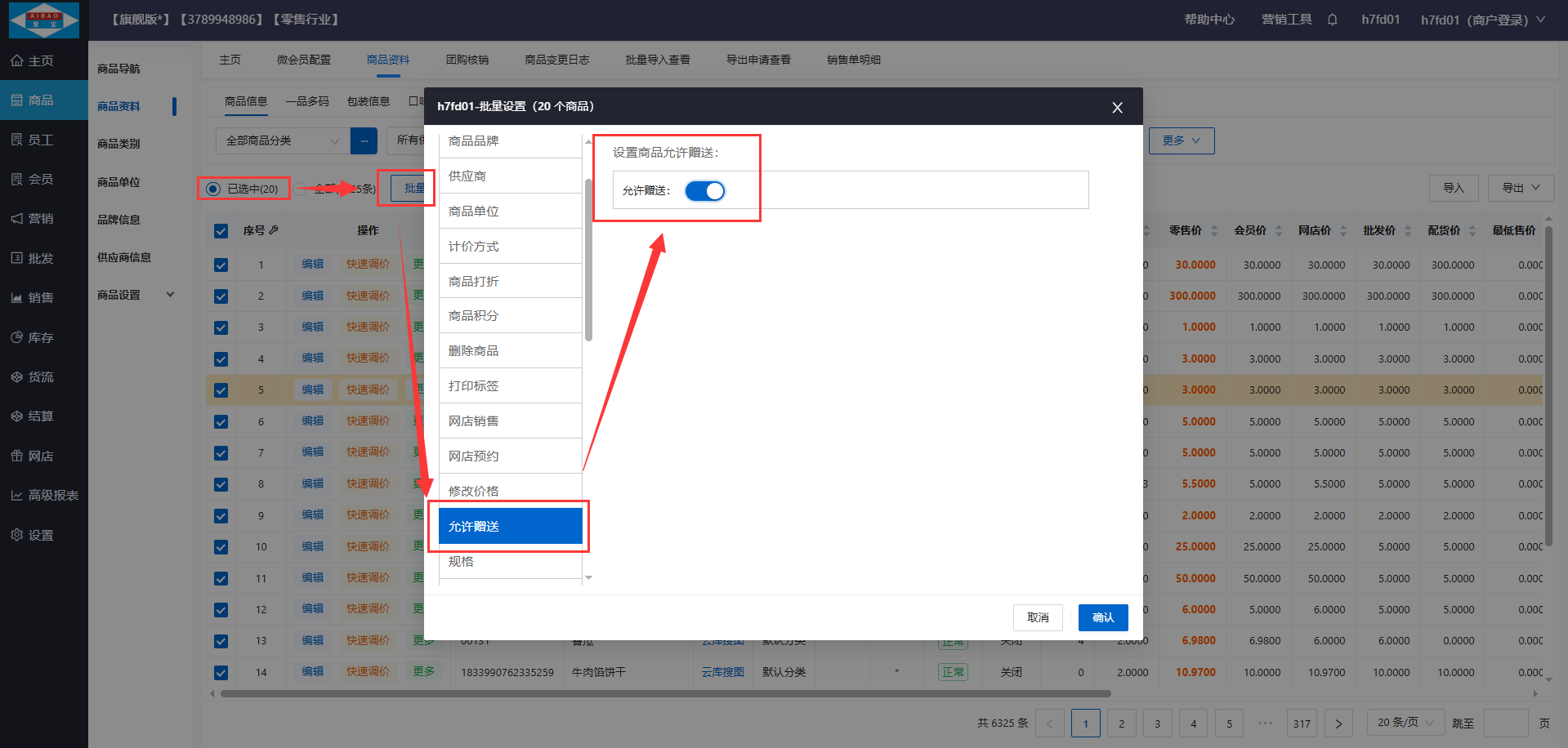Expand the 更多 dropdown button

(x=1181, y=140)
